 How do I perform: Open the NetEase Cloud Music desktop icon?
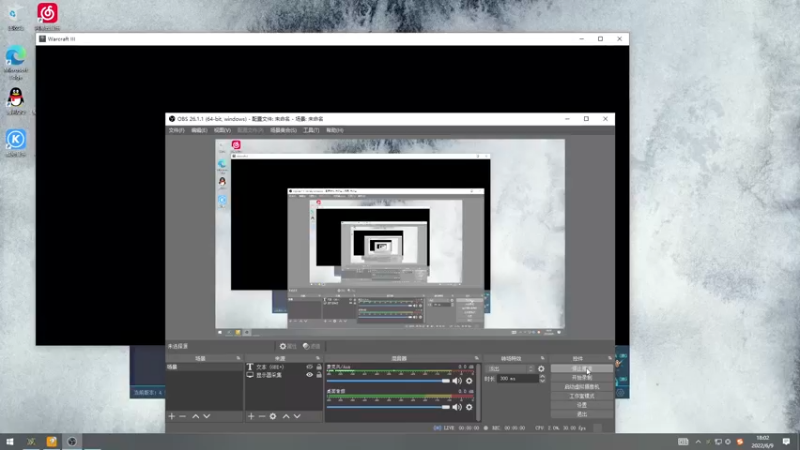(x=47, y=15)
